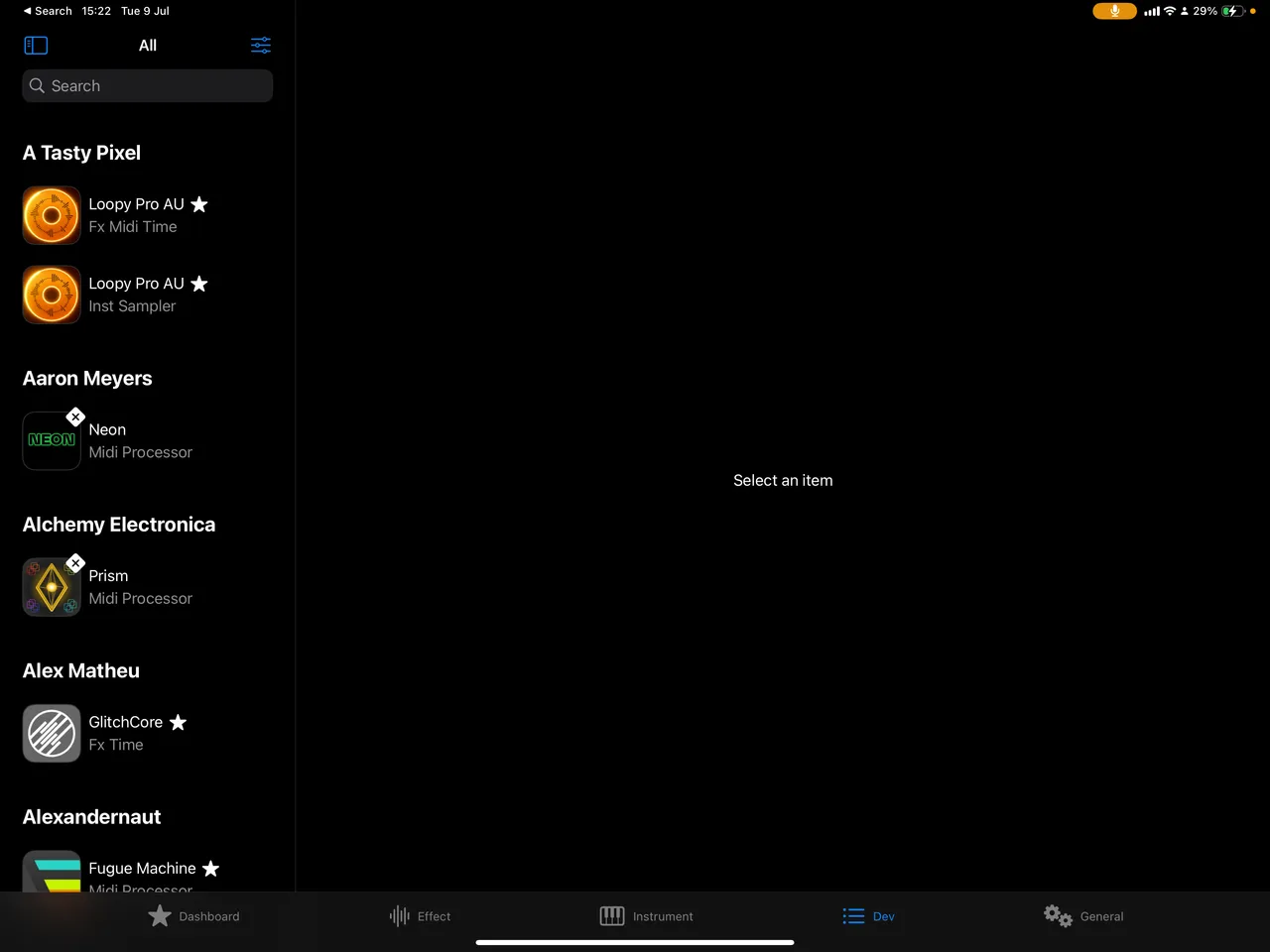Screen dimensions: 1270x952
Task: Tap the magnifying glass search icon
Action: click(38, 86)
